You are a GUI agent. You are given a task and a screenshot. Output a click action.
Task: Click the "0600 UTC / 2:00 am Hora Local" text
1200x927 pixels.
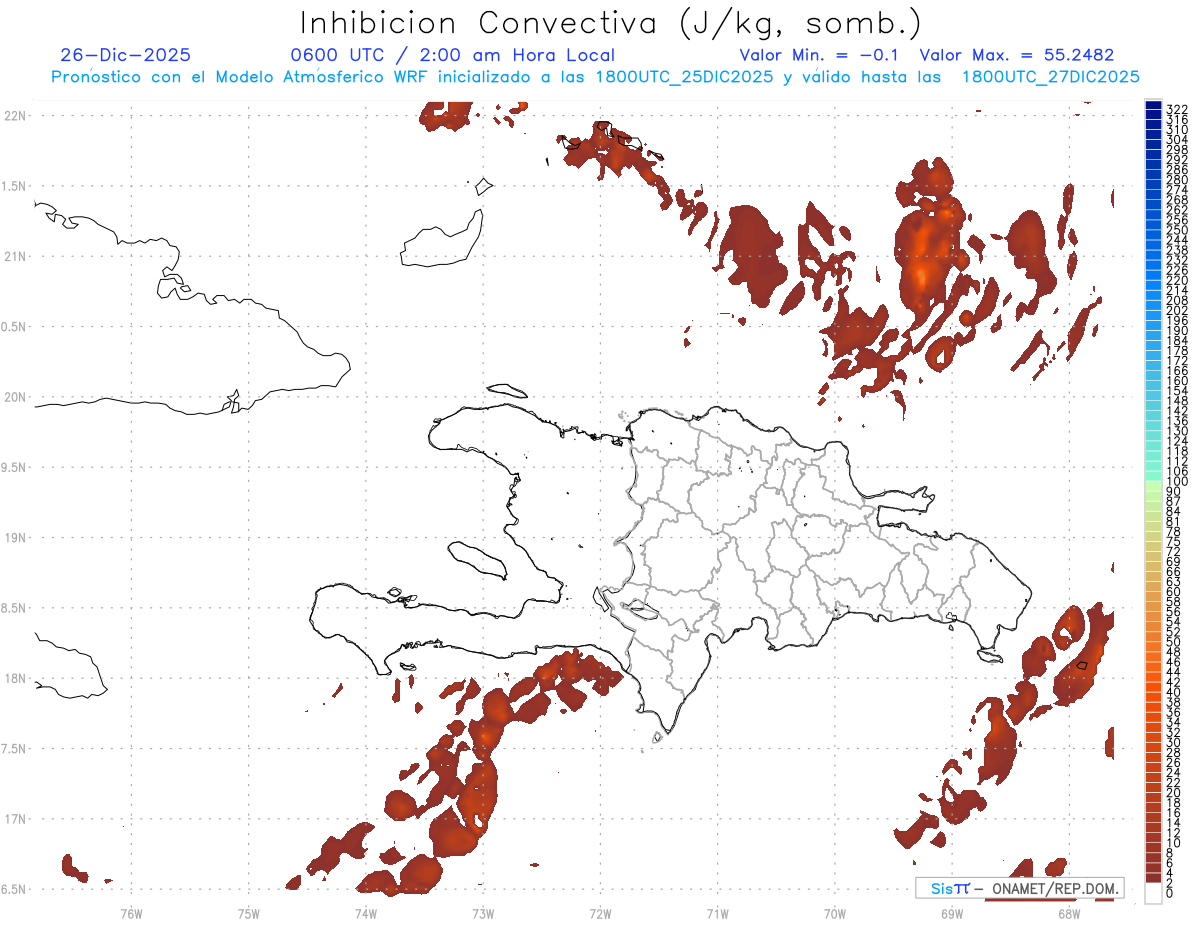453,55
